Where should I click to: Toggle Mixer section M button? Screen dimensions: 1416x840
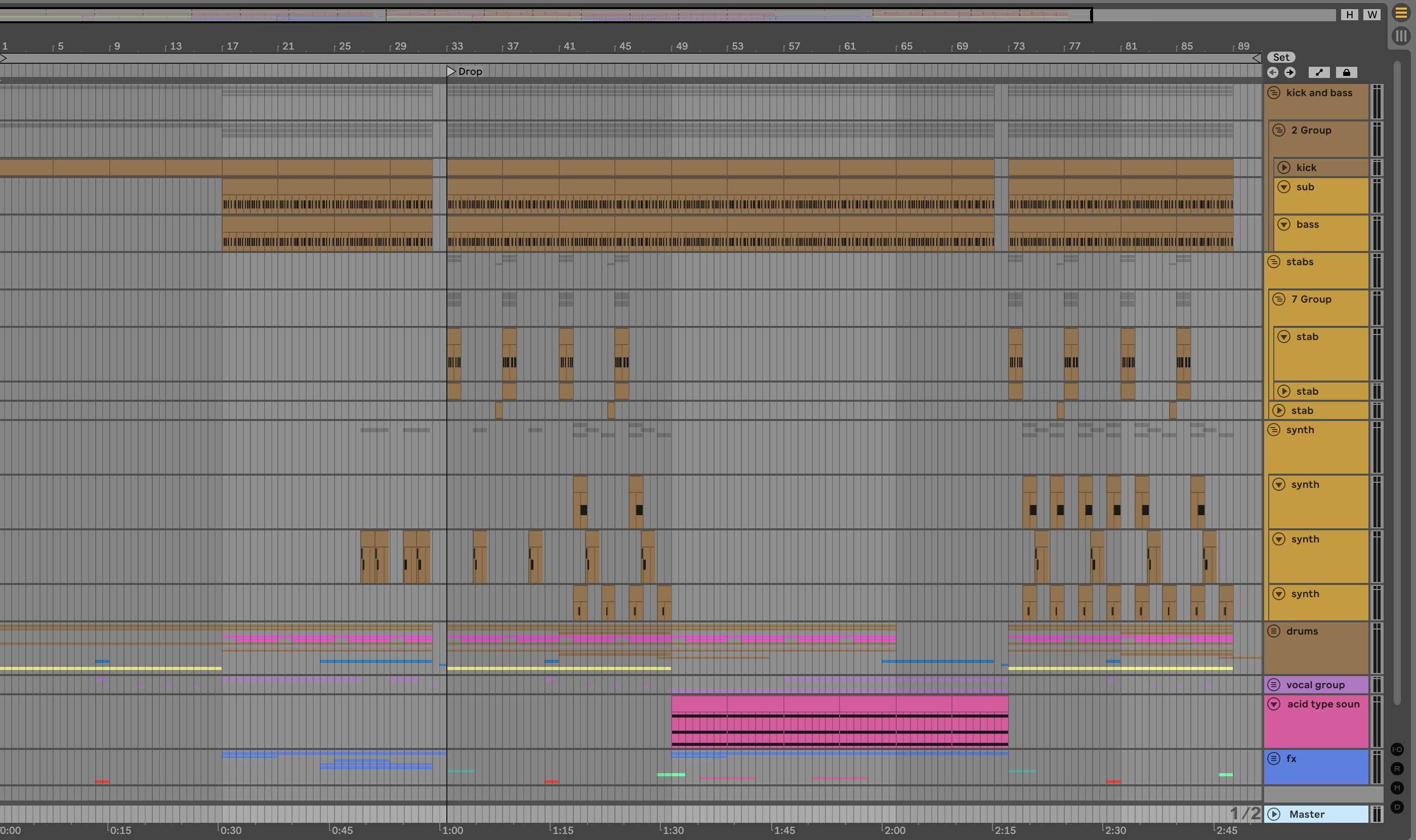click(x=1397, y=788)
